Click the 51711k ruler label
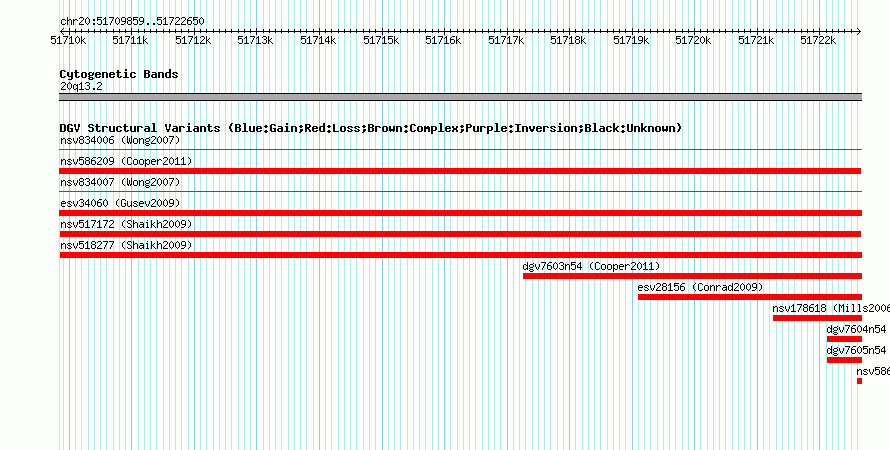Image resolution: width=890 pixels, height=450 pixels. (x=131, y=40)
